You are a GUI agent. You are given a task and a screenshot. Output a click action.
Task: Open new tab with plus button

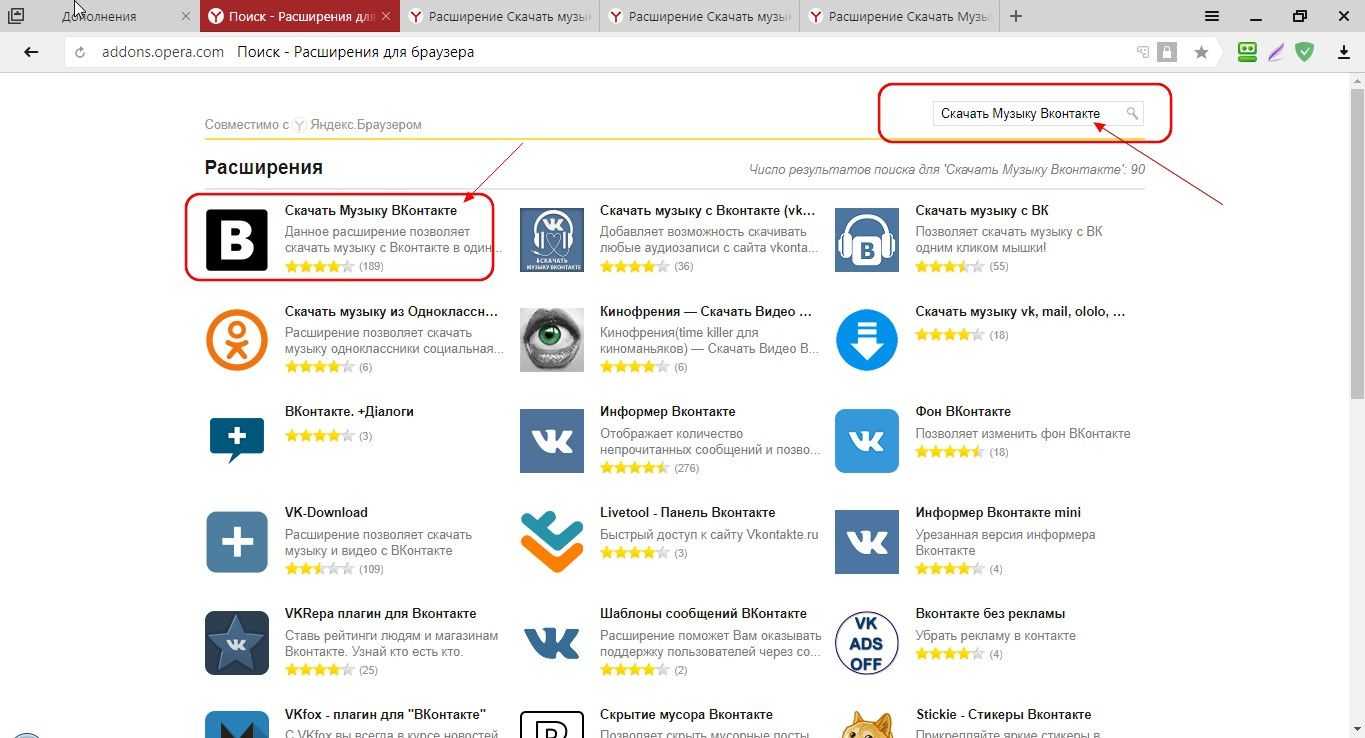coord(1016,16)
